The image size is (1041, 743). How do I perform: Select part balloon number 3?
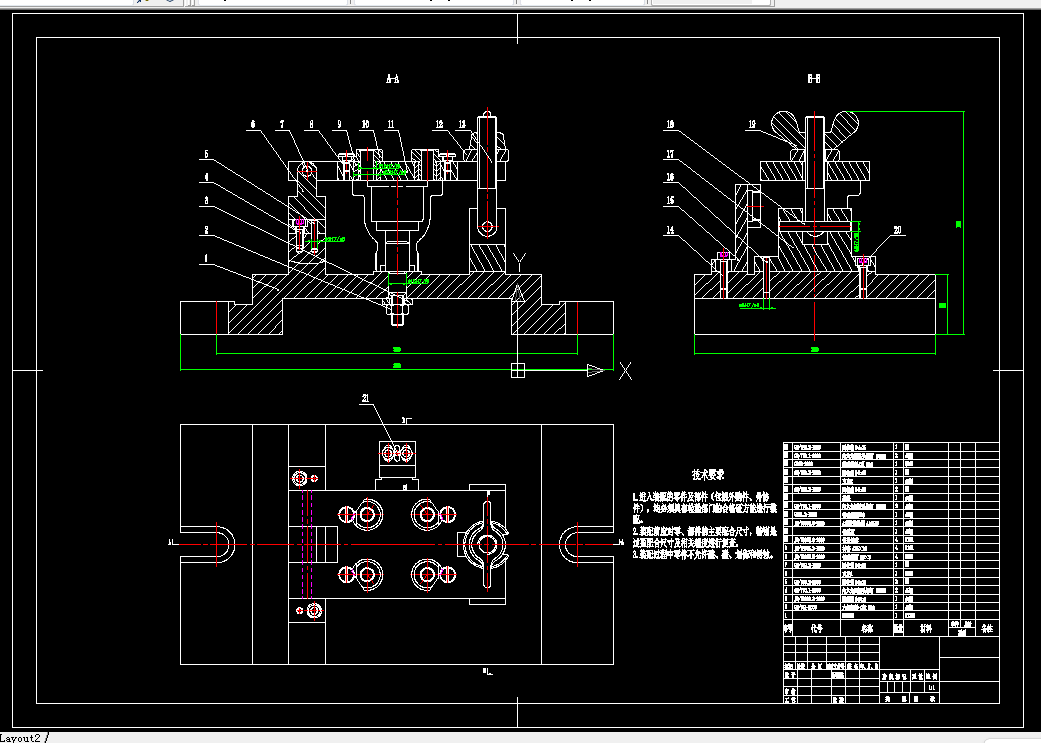206,201
